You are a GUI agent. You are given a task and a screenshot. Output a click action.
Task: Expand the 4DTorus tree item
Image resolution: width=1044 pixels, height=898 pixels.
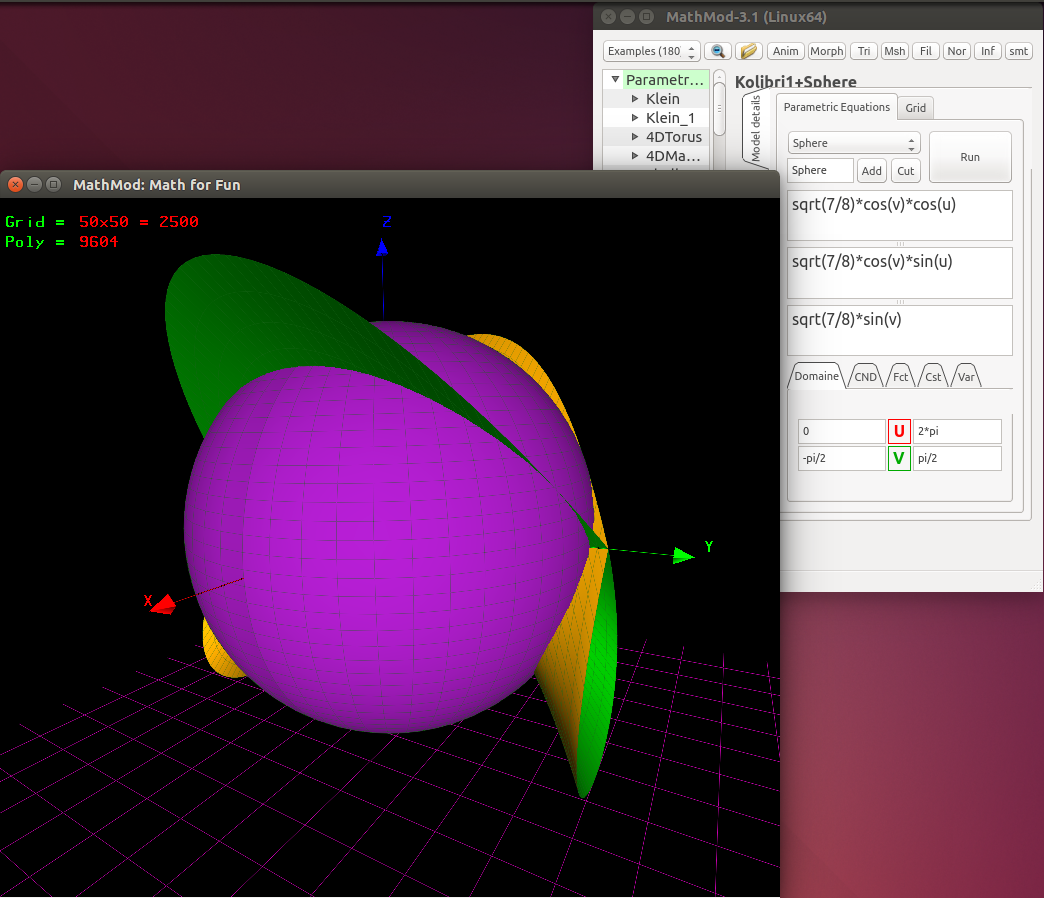(635, 137)
